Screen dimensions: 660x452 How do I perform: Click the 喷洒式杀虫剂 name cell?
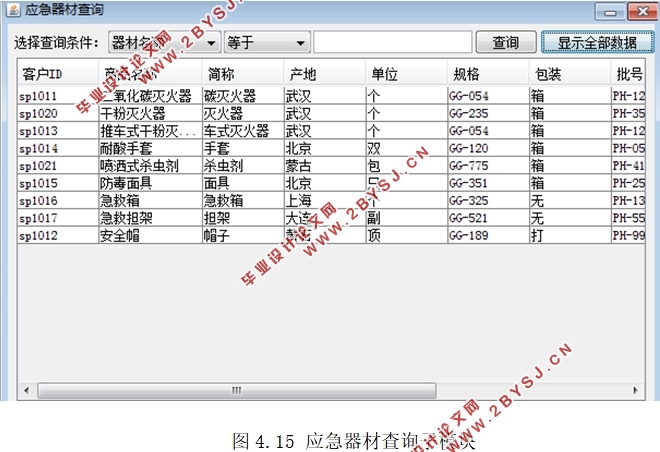(151, 166)
